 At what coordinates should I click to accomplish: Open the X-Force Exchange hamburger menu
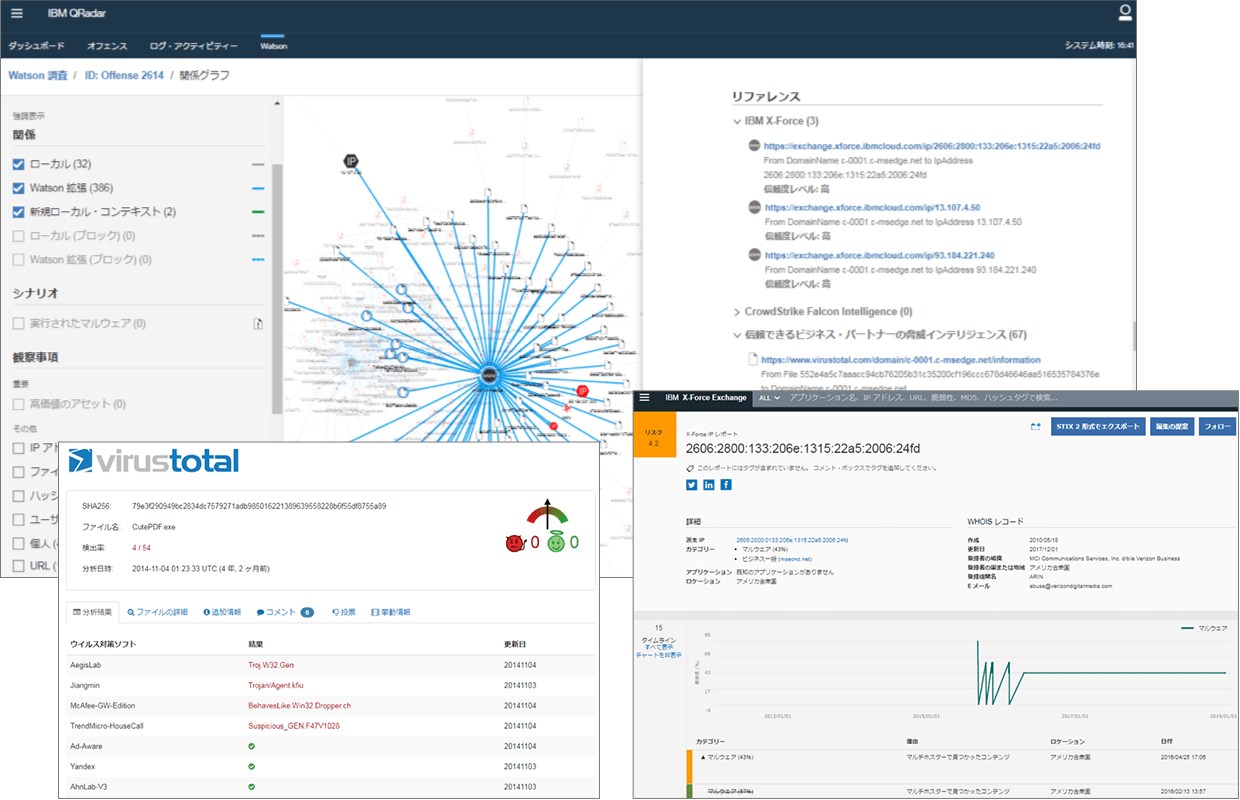pos(645,397)
